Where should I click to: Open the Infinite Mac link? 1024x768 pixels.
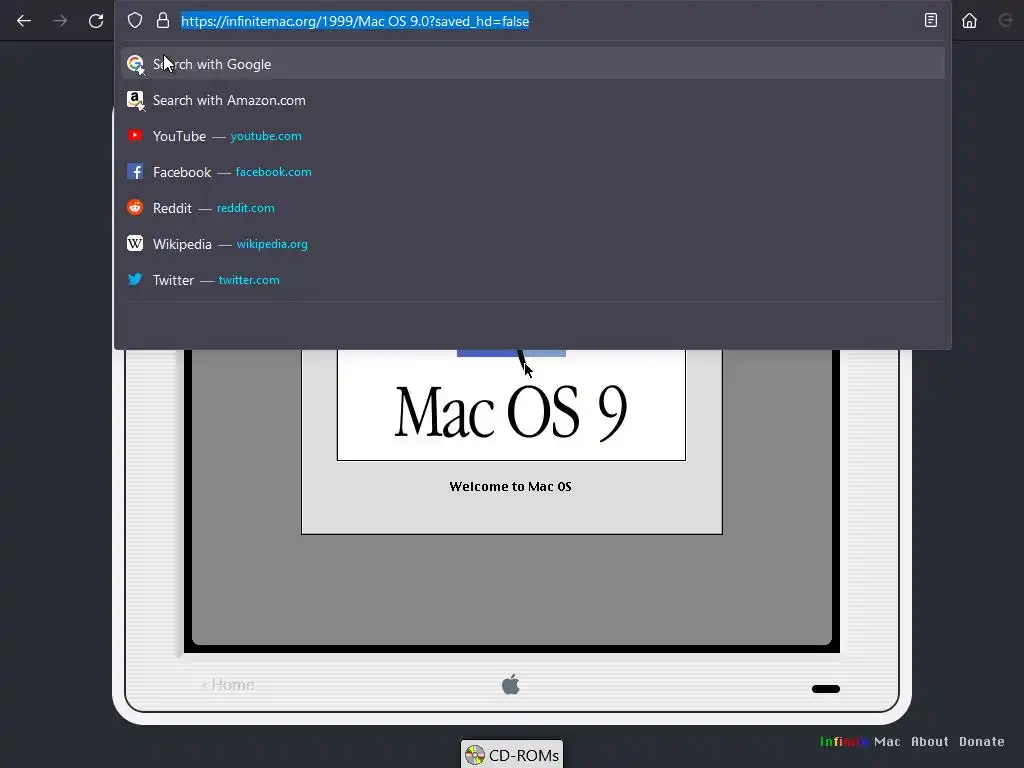tap(860, 742)
